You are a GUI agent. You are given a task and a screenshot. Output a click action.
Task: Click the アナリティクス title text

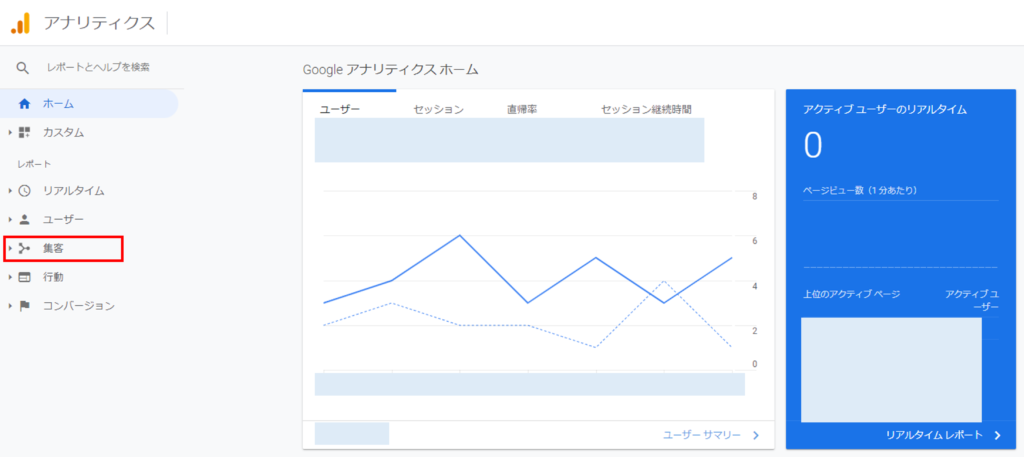(99, 23)
